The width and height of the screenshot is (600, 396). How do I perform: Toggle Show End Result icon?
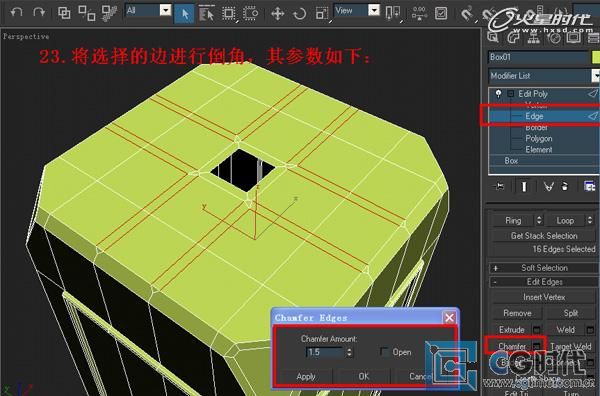point(524,186)
